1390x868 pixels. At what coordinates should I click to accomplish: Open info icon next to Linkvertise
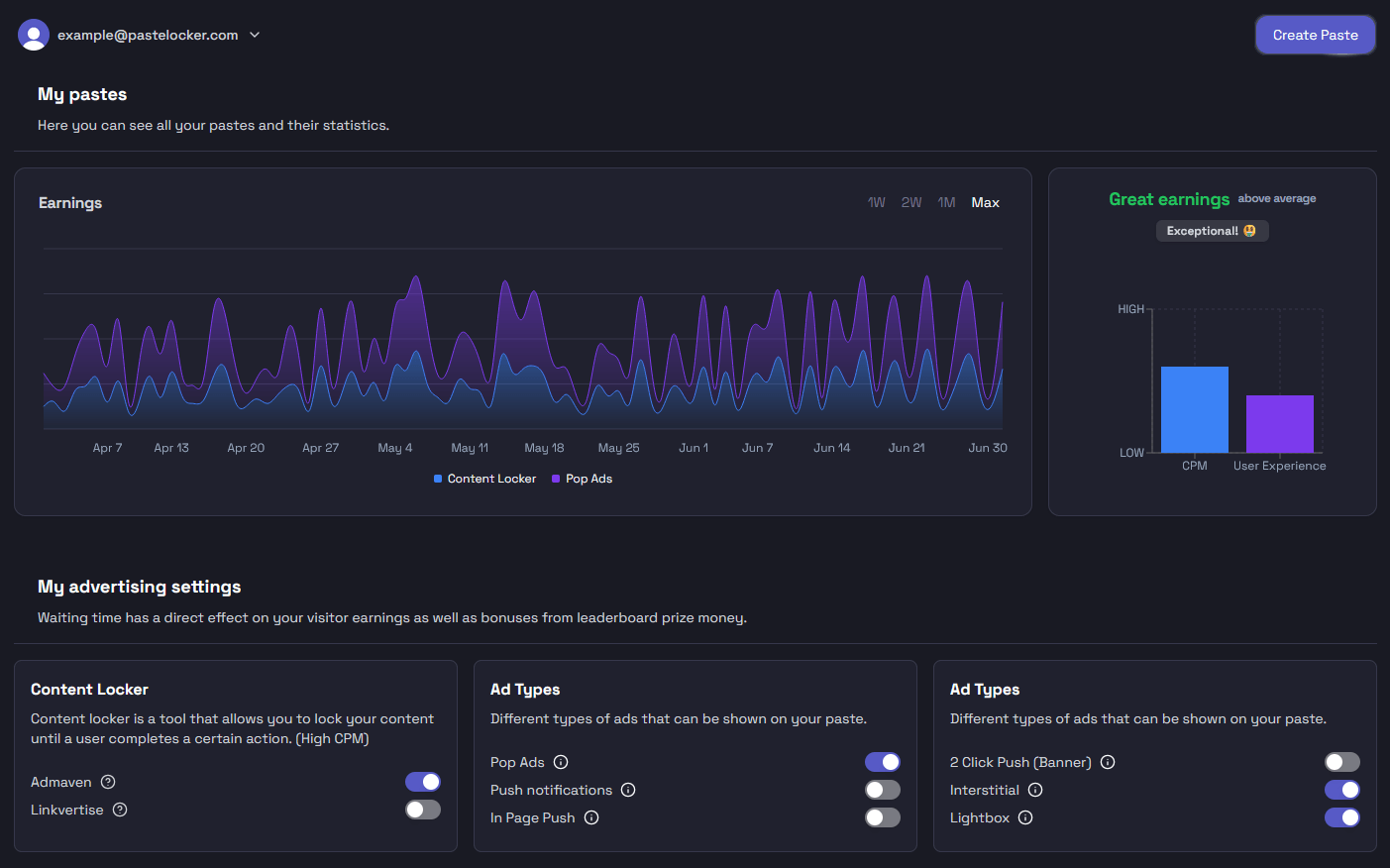point(120,810)
